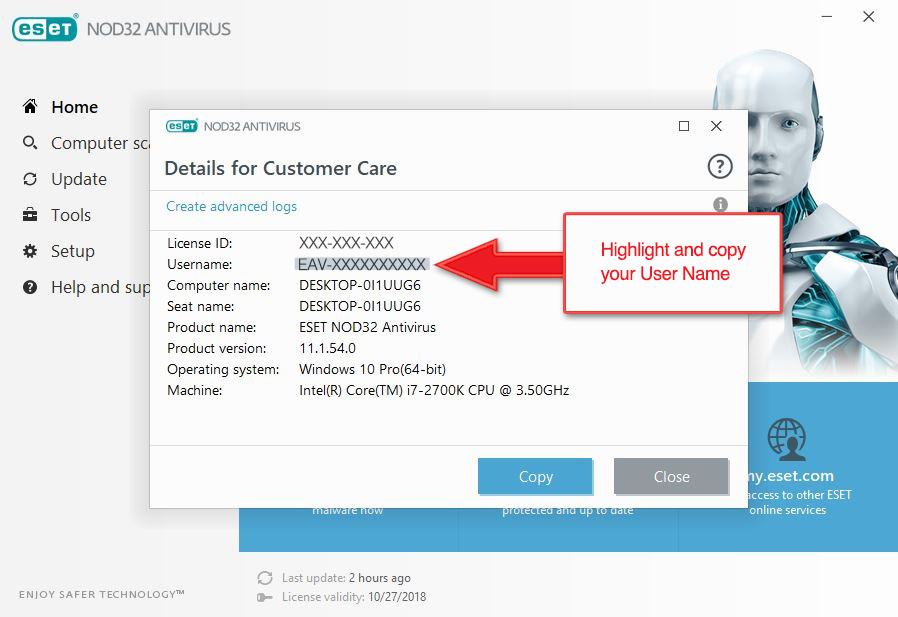Click the Computer name label

[x=219, y=285]
